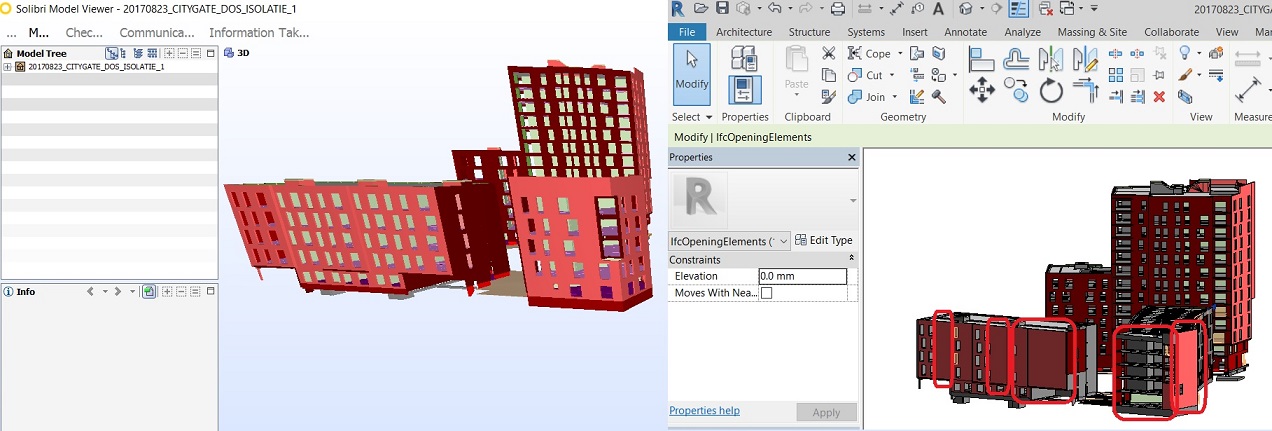Click the Text 'A' icon in quick access toolbar
1272x431 pixels.
point(938,9)
